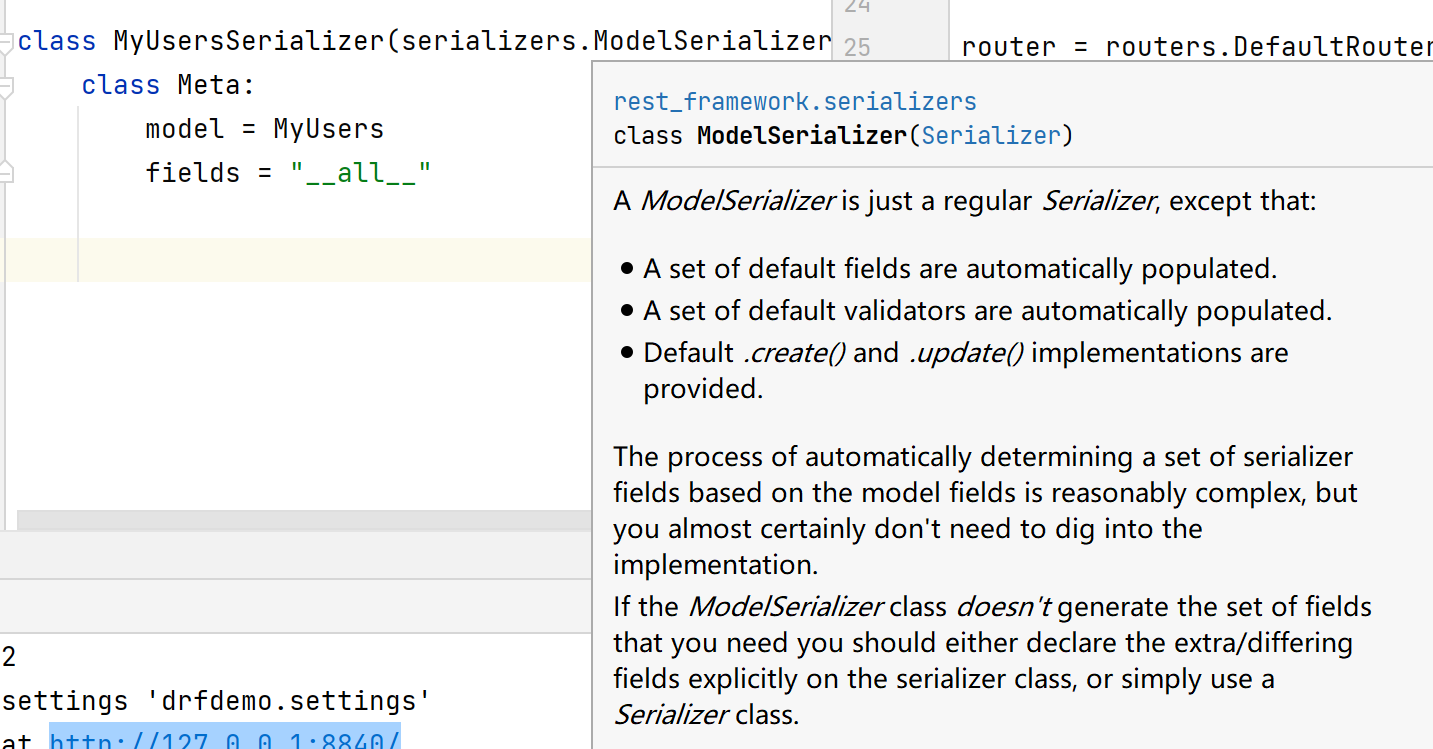This screenshot has height=749, width=1433.
Task: Click the "__all__" string value
Action: click(361, 173)
